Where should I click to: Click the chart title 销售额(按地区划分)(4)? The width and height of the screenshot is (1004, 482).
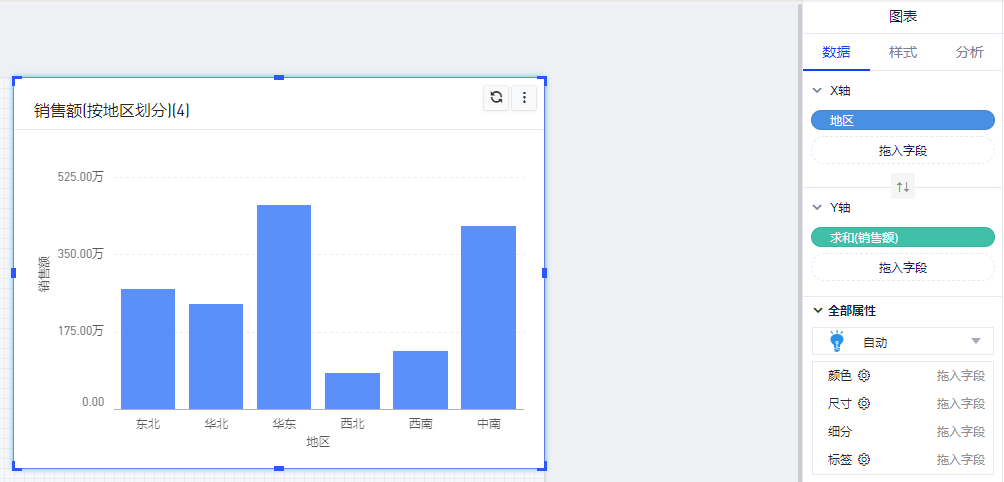pos(112,111)
